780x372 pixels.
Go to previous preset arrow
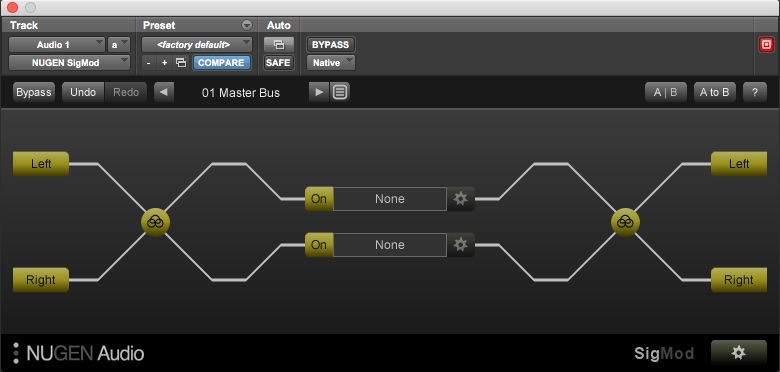(164, 93)
